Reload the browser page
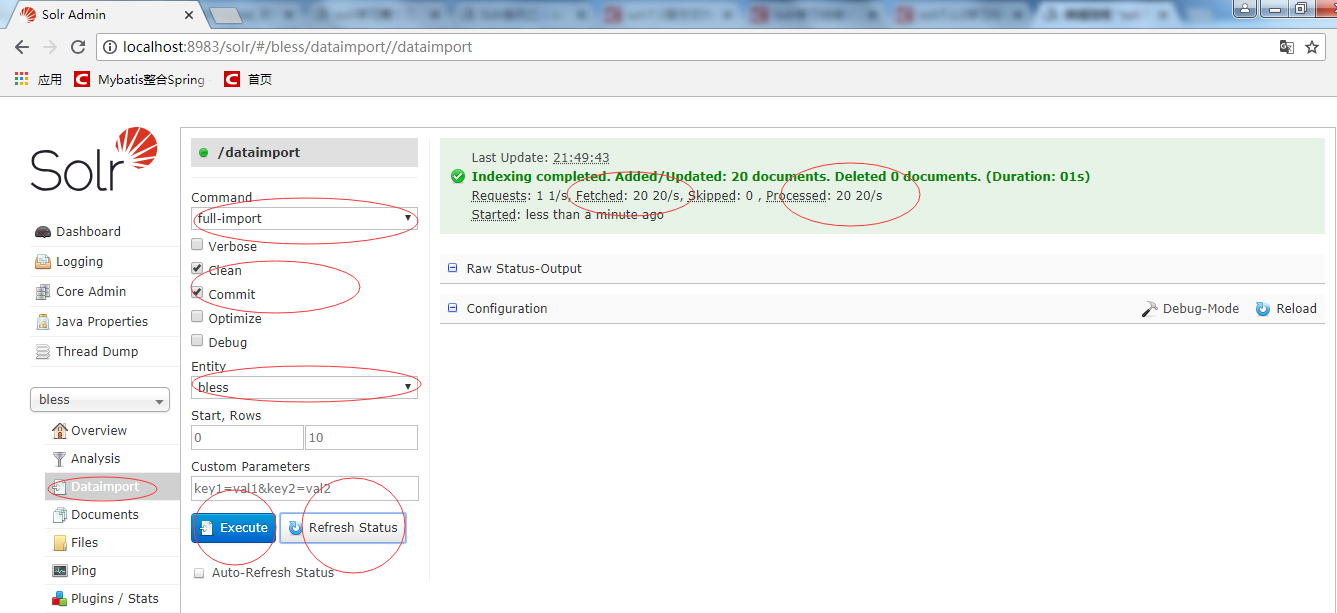Viewport: 1337px width, 613px height. pos(78,47)
